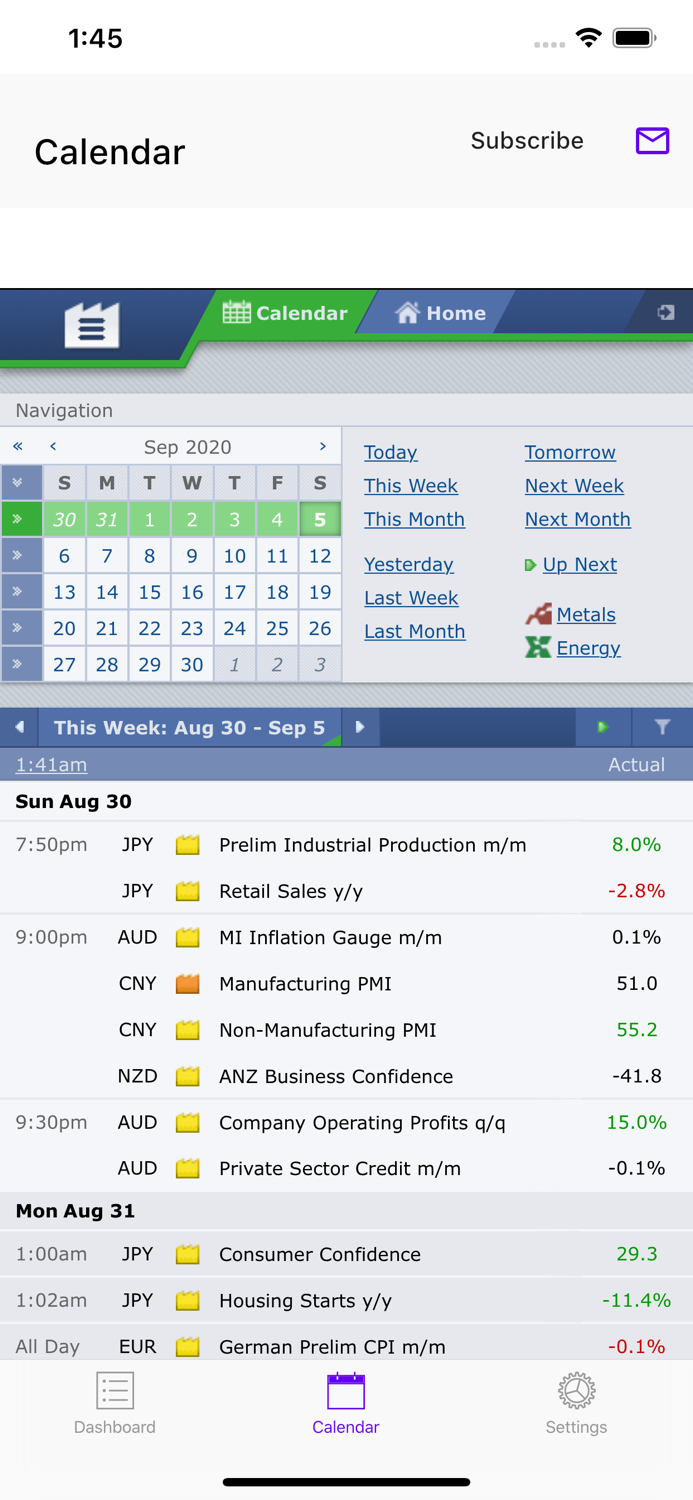Click the orange impact icon beside Manufacturing PMI

[x=187, y=983]
